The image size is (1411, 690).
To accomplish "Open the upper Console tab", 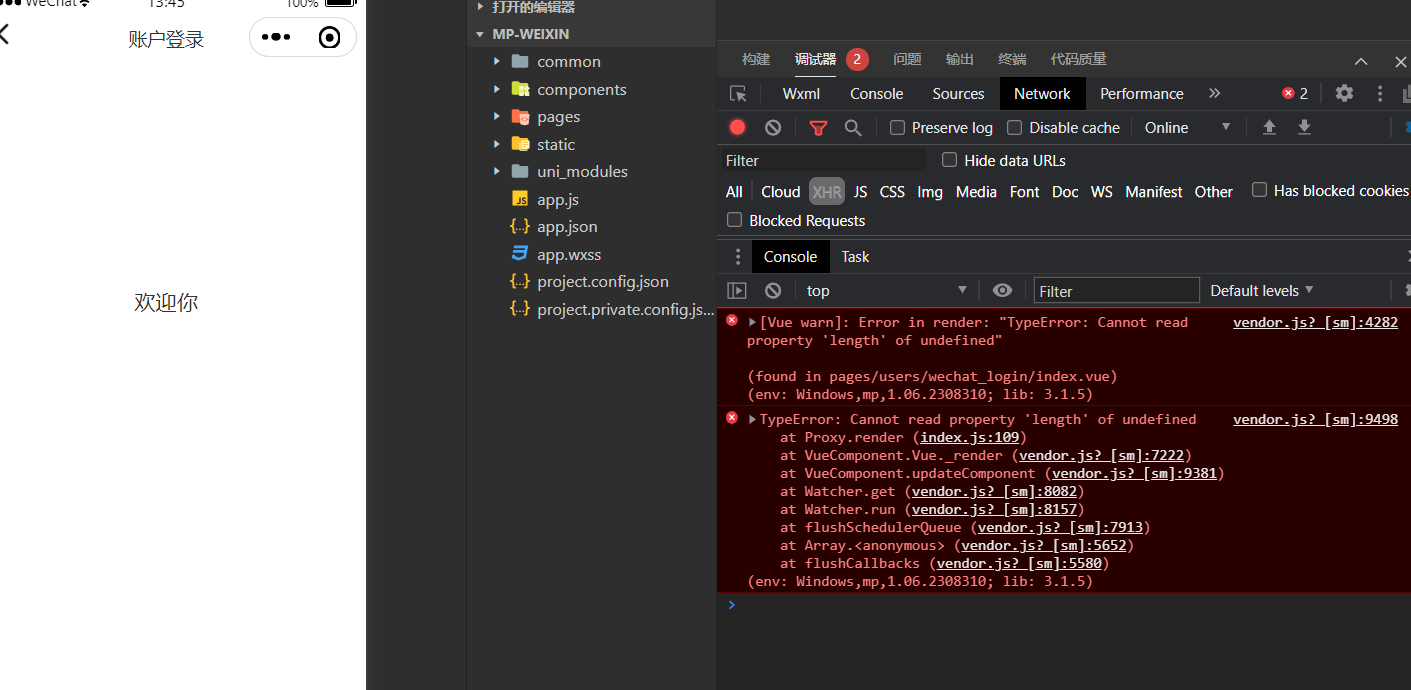I will (x=877, y=93).
